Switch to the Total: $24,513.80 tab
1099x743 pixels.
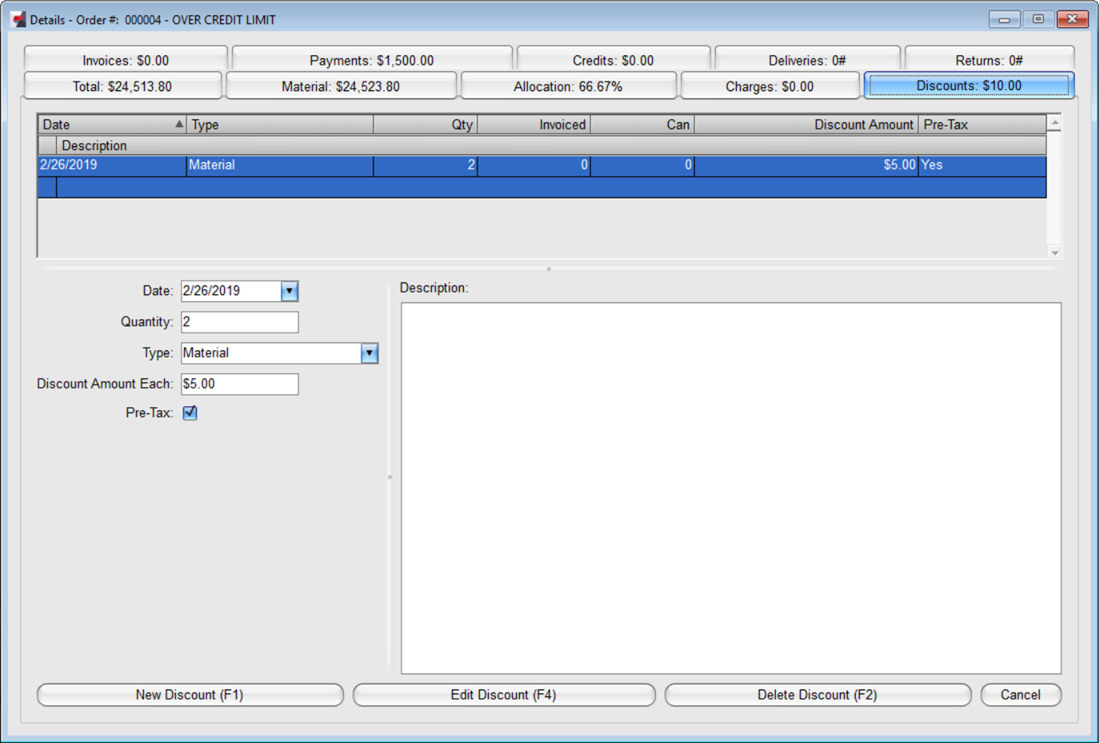[x=123, y=86]
